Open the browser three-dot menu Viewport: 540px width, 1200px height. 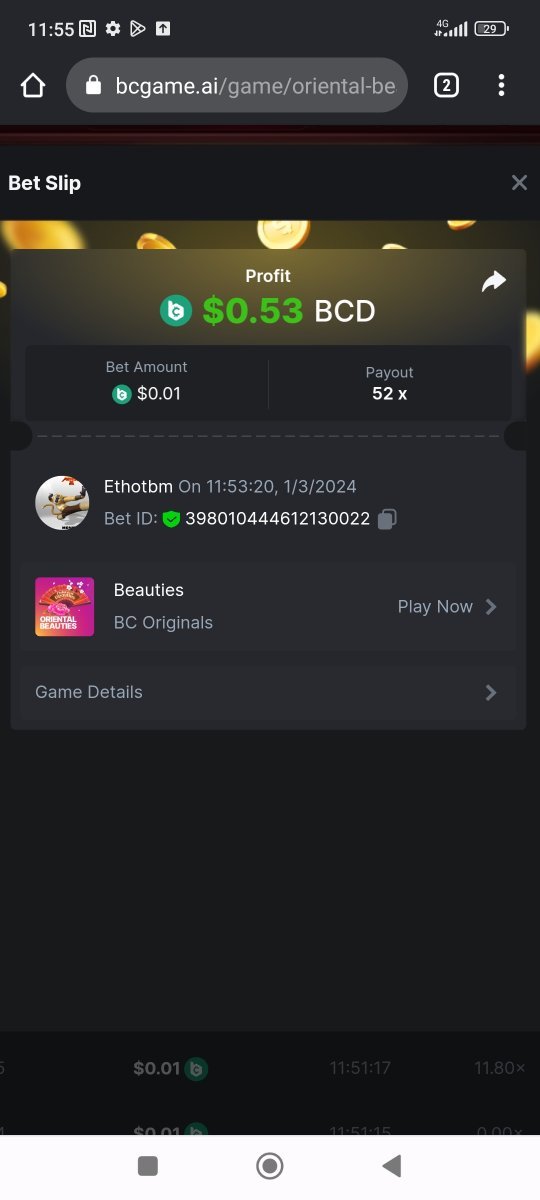click(501, 86)
